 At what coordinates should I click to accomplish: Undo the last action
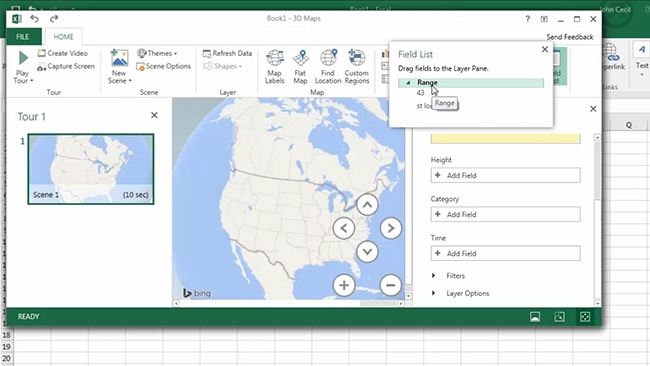pos(34,19)
